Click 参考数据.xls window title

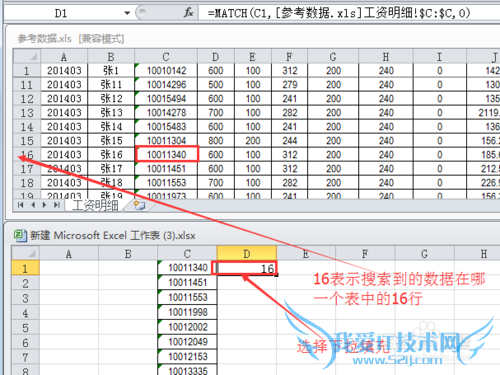(71, 39)
